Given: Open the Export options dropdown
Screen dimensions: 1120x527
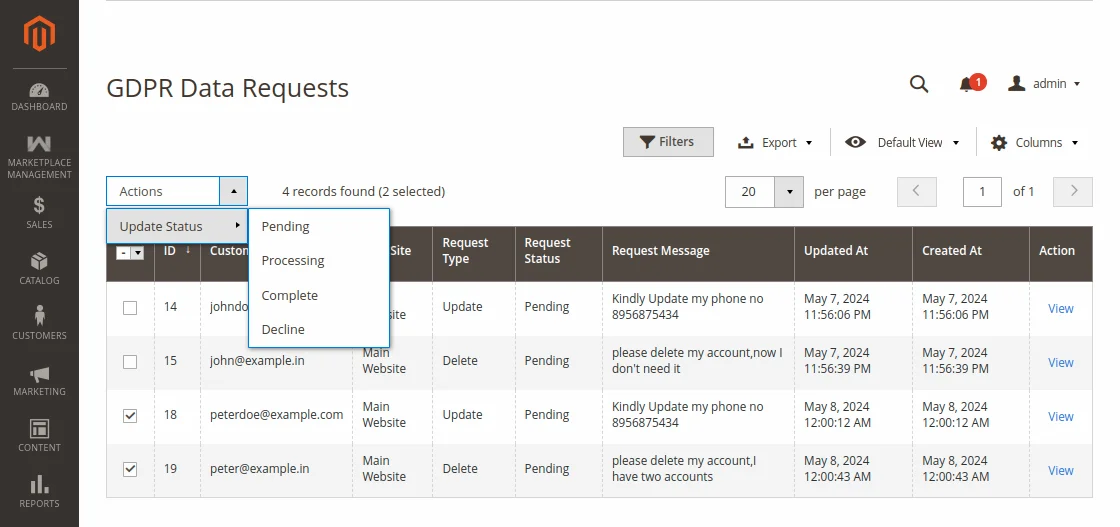Looking at the screenshot, I should [775, 143].
